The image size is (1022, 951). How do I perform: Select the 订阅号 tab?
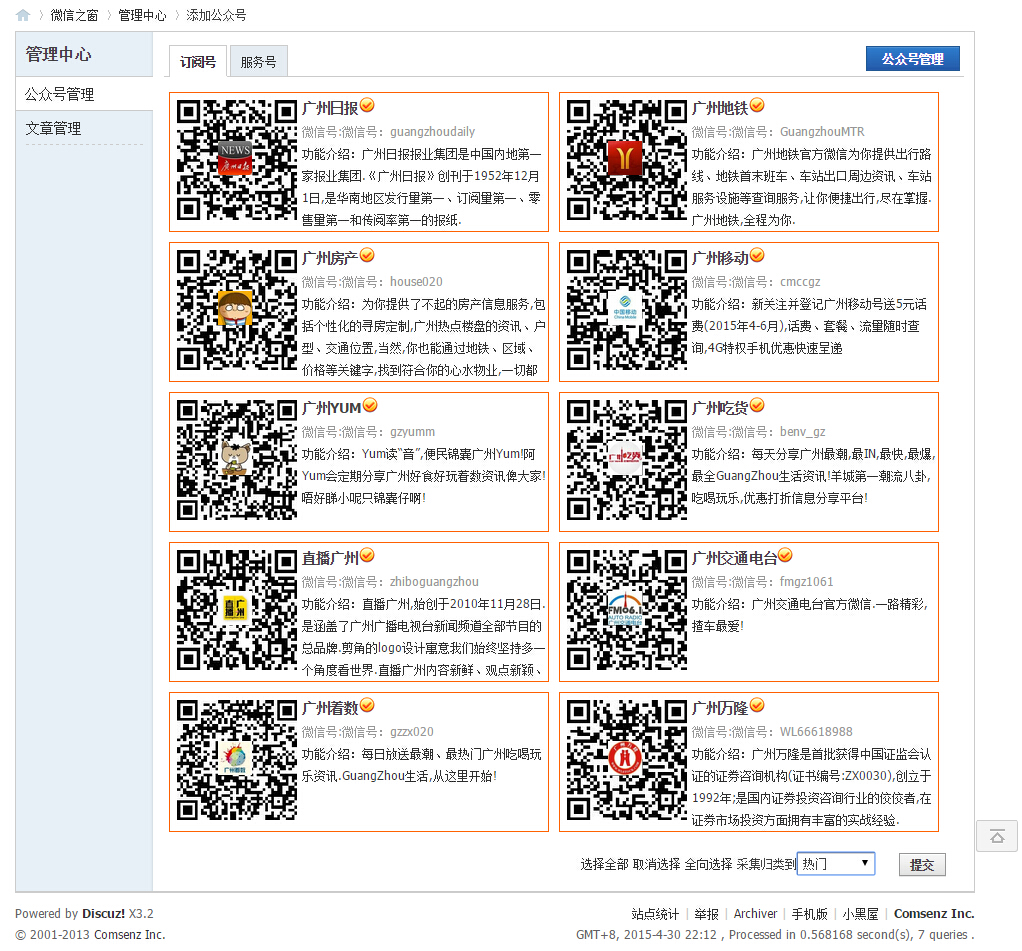coord(197,60)
